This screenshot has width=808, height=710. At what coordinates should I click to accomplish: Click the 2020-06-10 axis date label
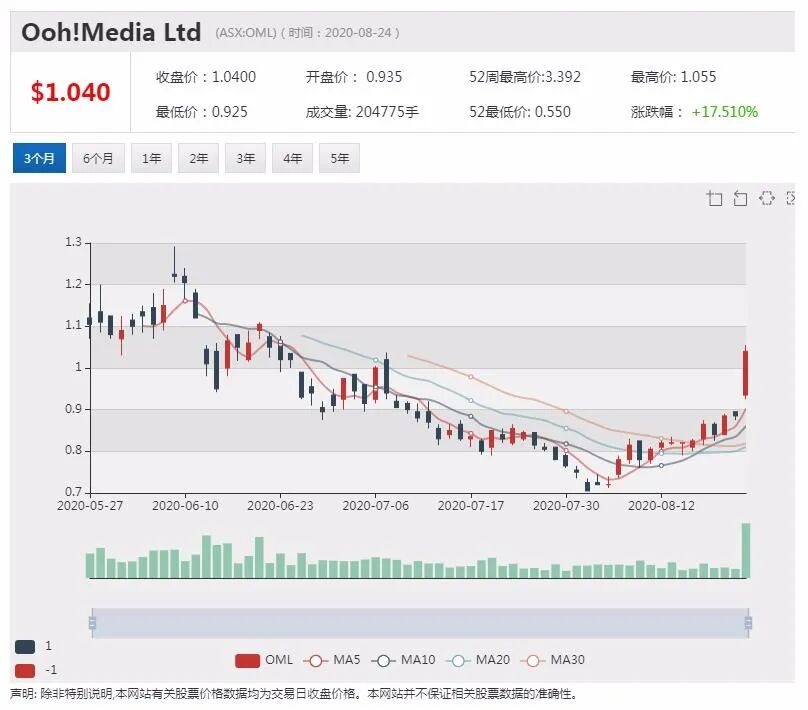pyautogui.click(x=186, y=506)
